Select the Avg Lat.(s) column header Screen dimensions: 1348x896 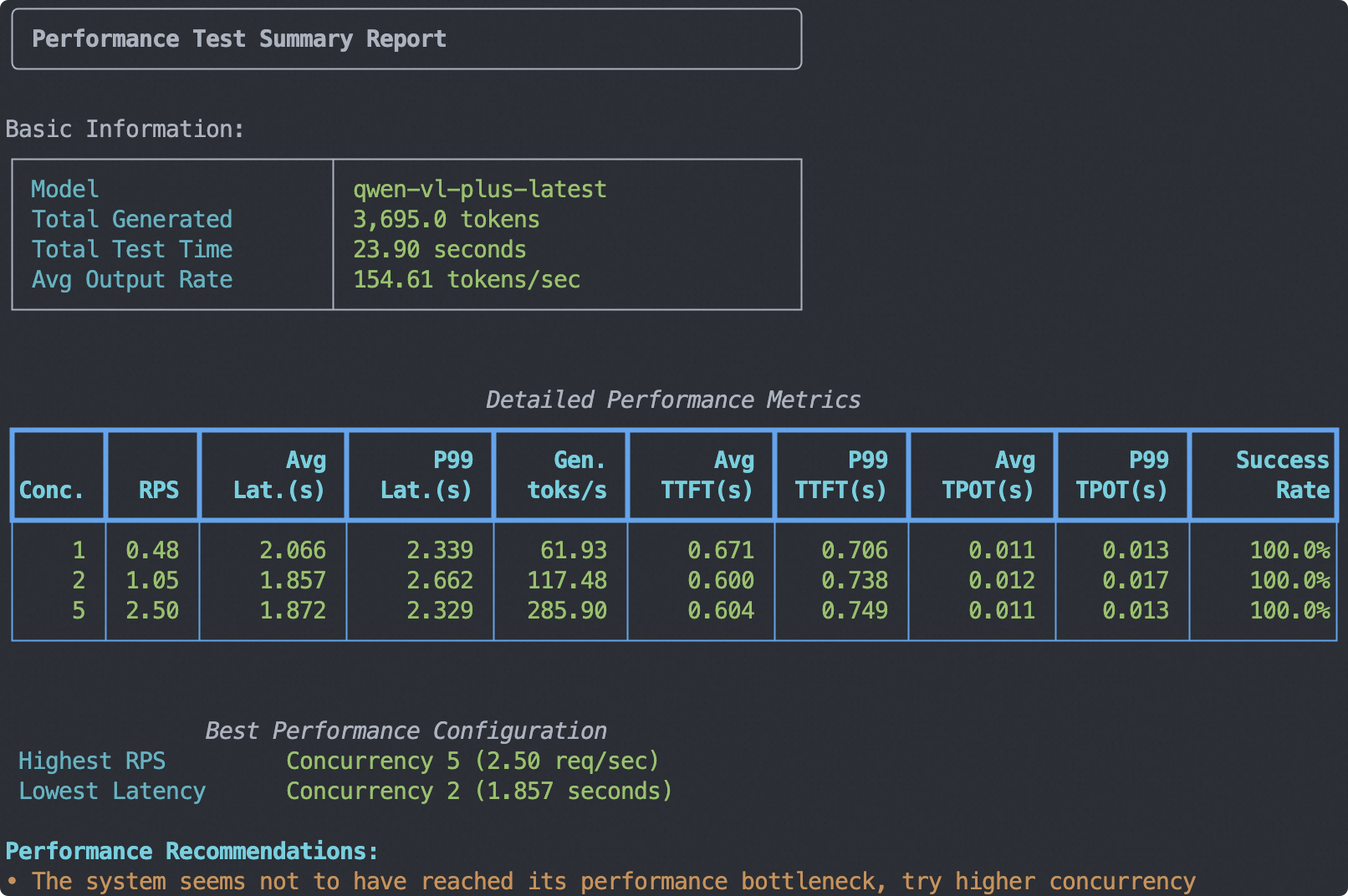[x=279, y=475]
